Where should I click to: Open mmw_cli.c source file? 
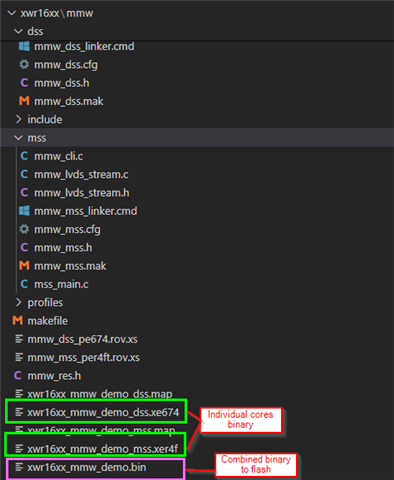(x=58, y=156)
